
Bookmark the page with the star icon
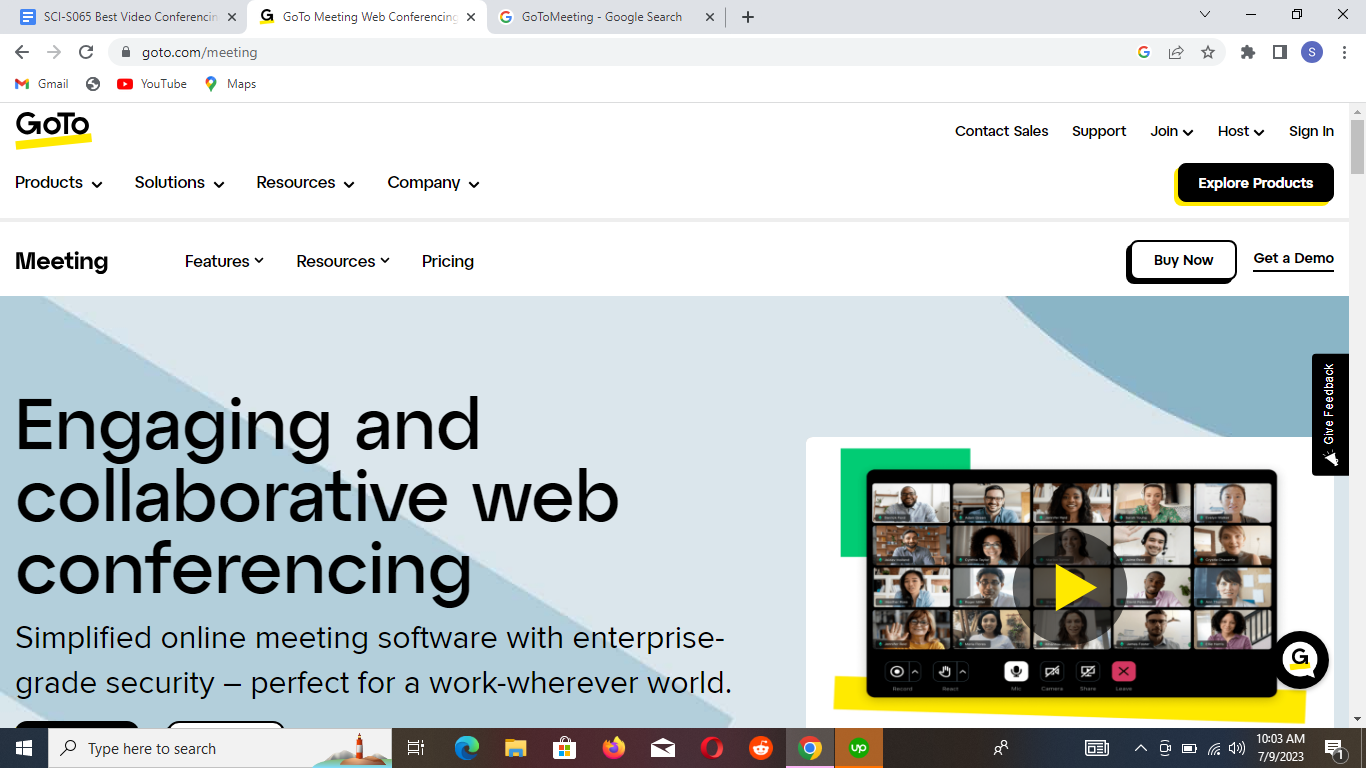tap(1210, 51)
